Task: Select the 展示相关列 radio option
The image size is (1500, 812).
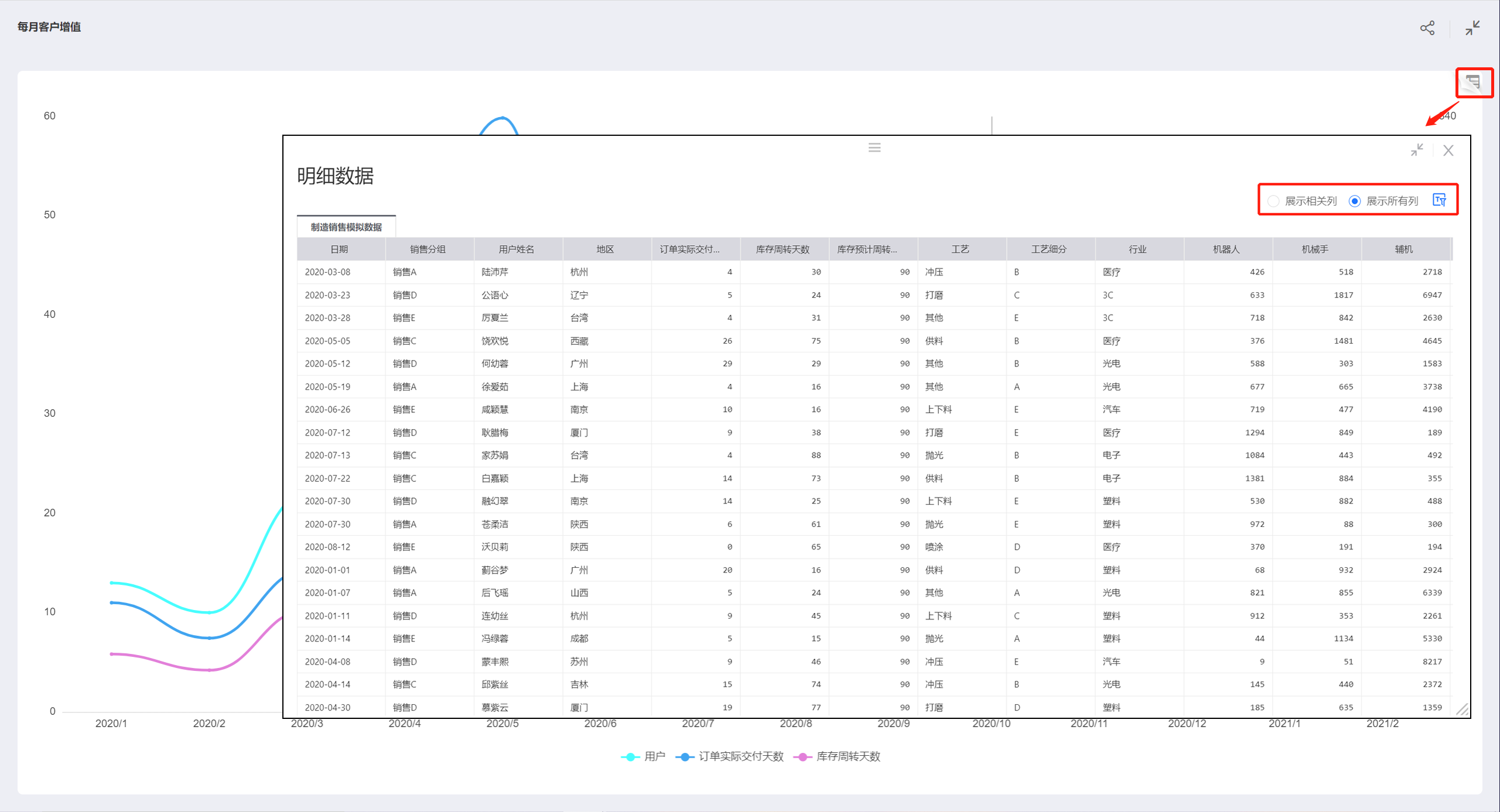Action: click(x=1273, y=201)
